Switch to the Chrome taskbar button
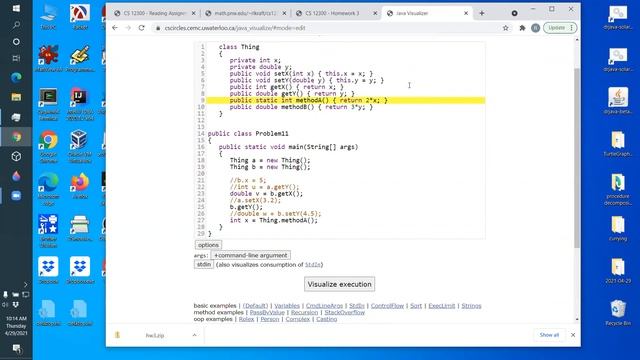The image size is (640, 360). (x=16, y=137)
